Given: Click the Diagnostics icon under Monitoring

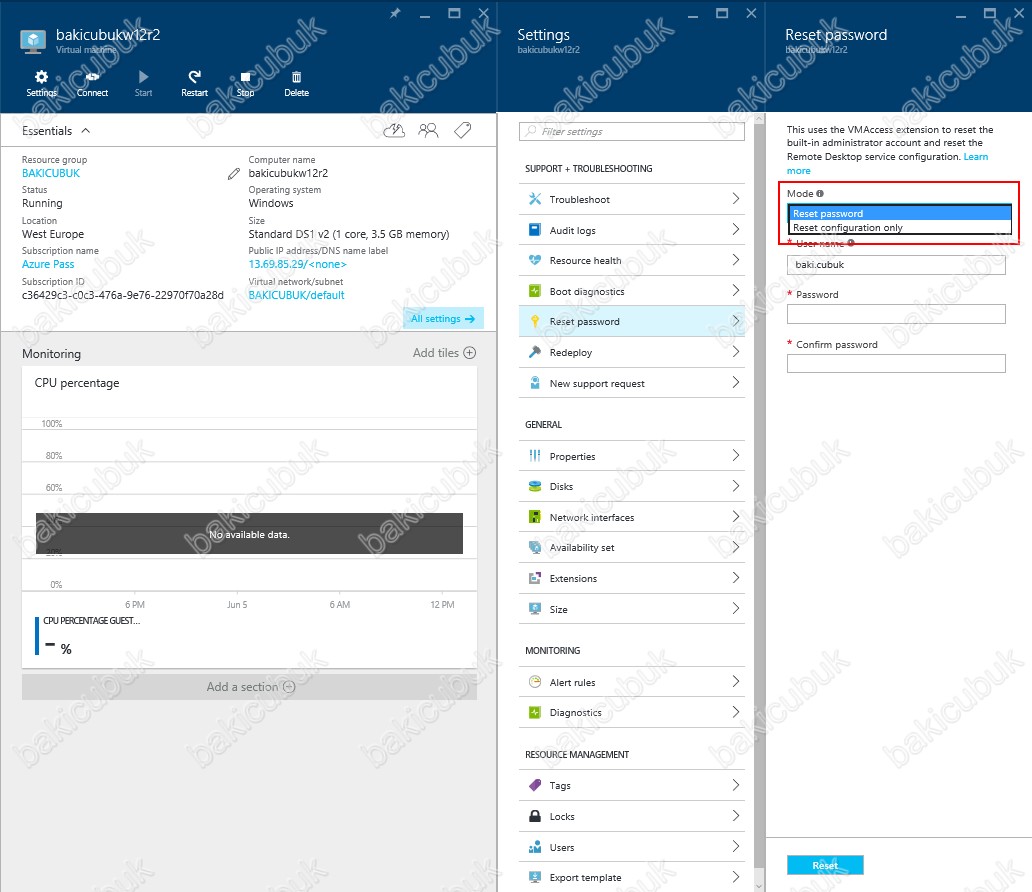Looking at the screenshot, I should pyautogui.click(x=535, y=712).
